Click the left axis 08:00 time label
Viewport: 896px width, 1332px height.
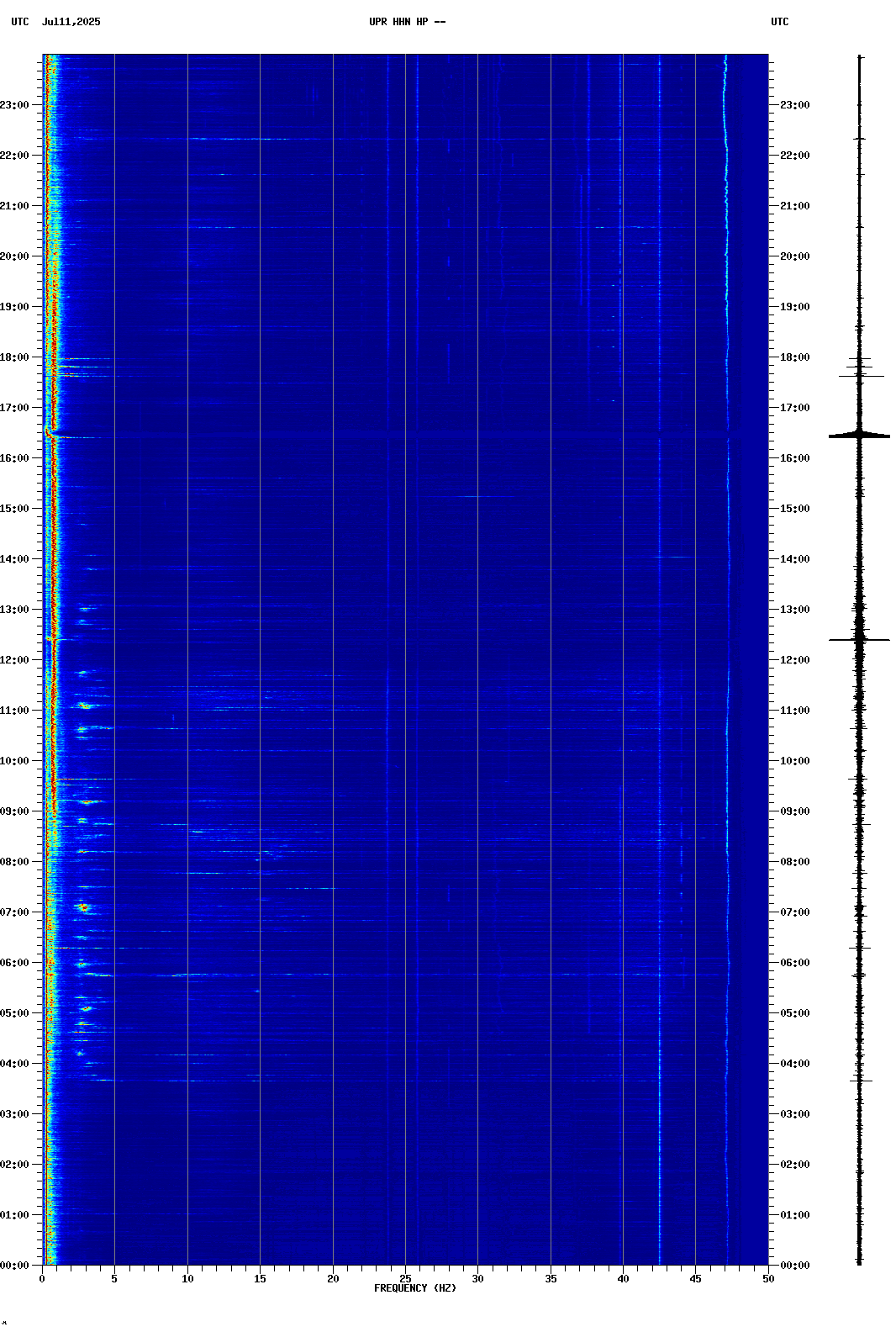pos(14,862)
